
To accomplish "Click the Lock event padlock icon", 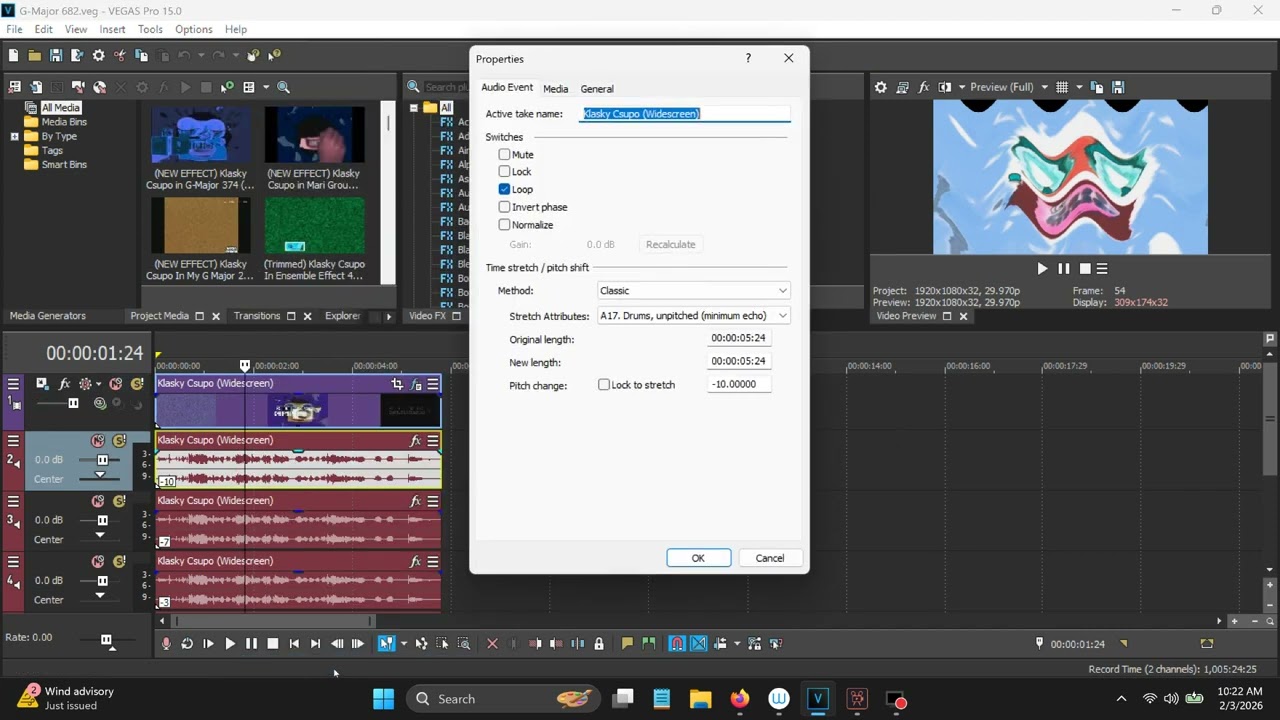I will tap(599, 644).
